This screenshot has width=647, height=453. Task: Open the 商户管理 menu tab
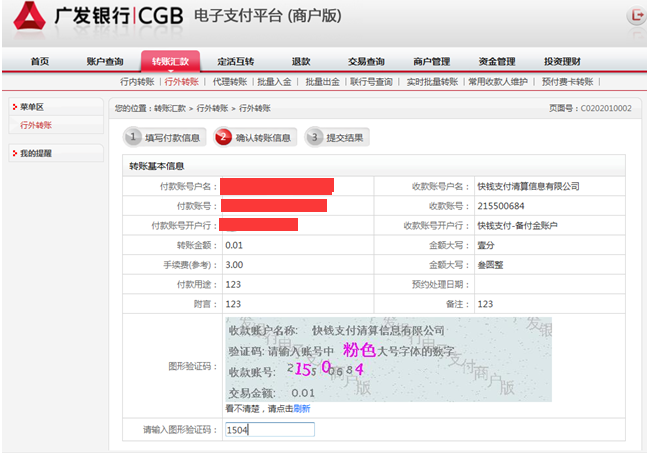click(432, 62)
